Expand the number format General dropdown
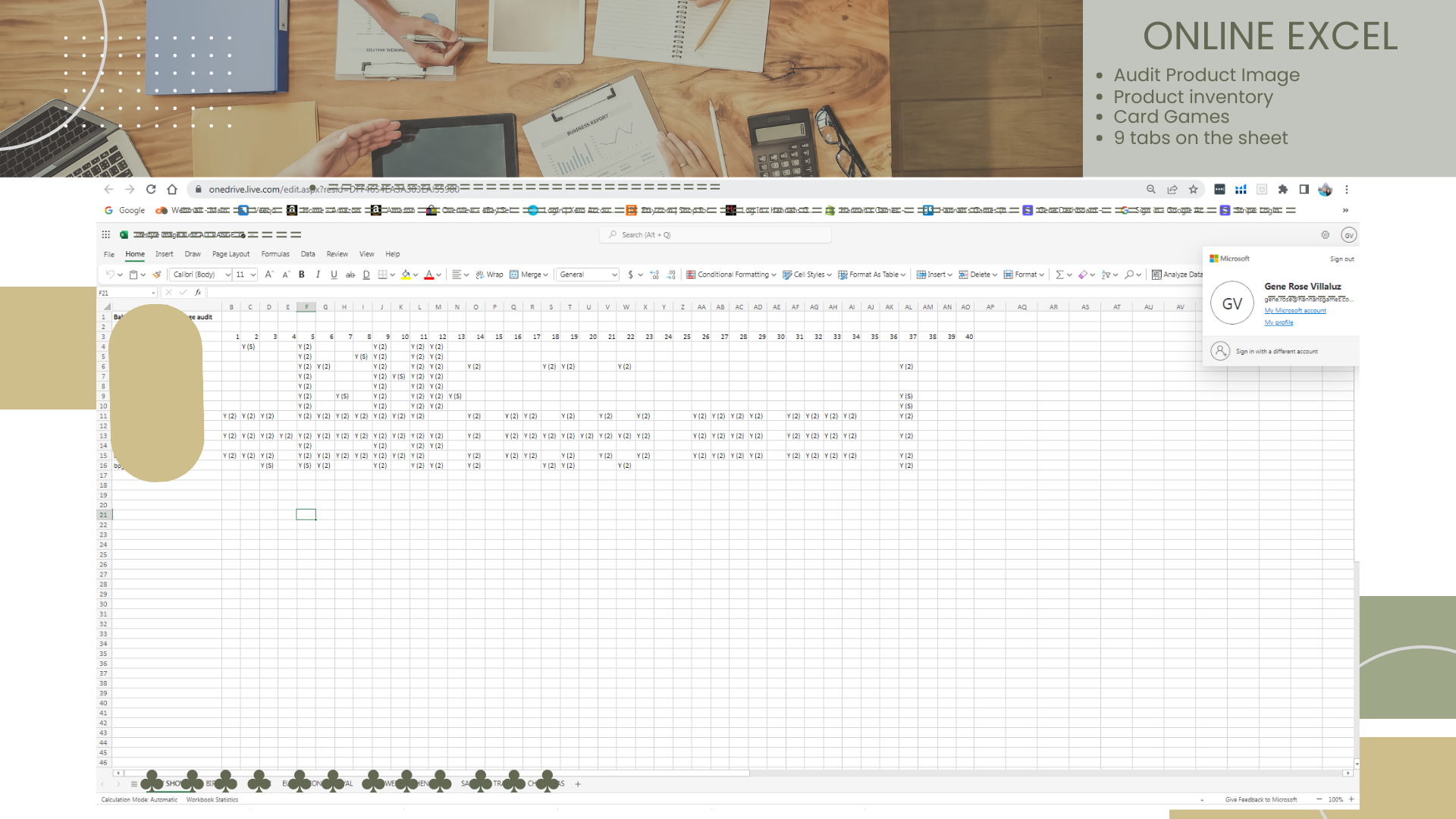Viewport: 1456px width, 819px height. tap(588, 275)
